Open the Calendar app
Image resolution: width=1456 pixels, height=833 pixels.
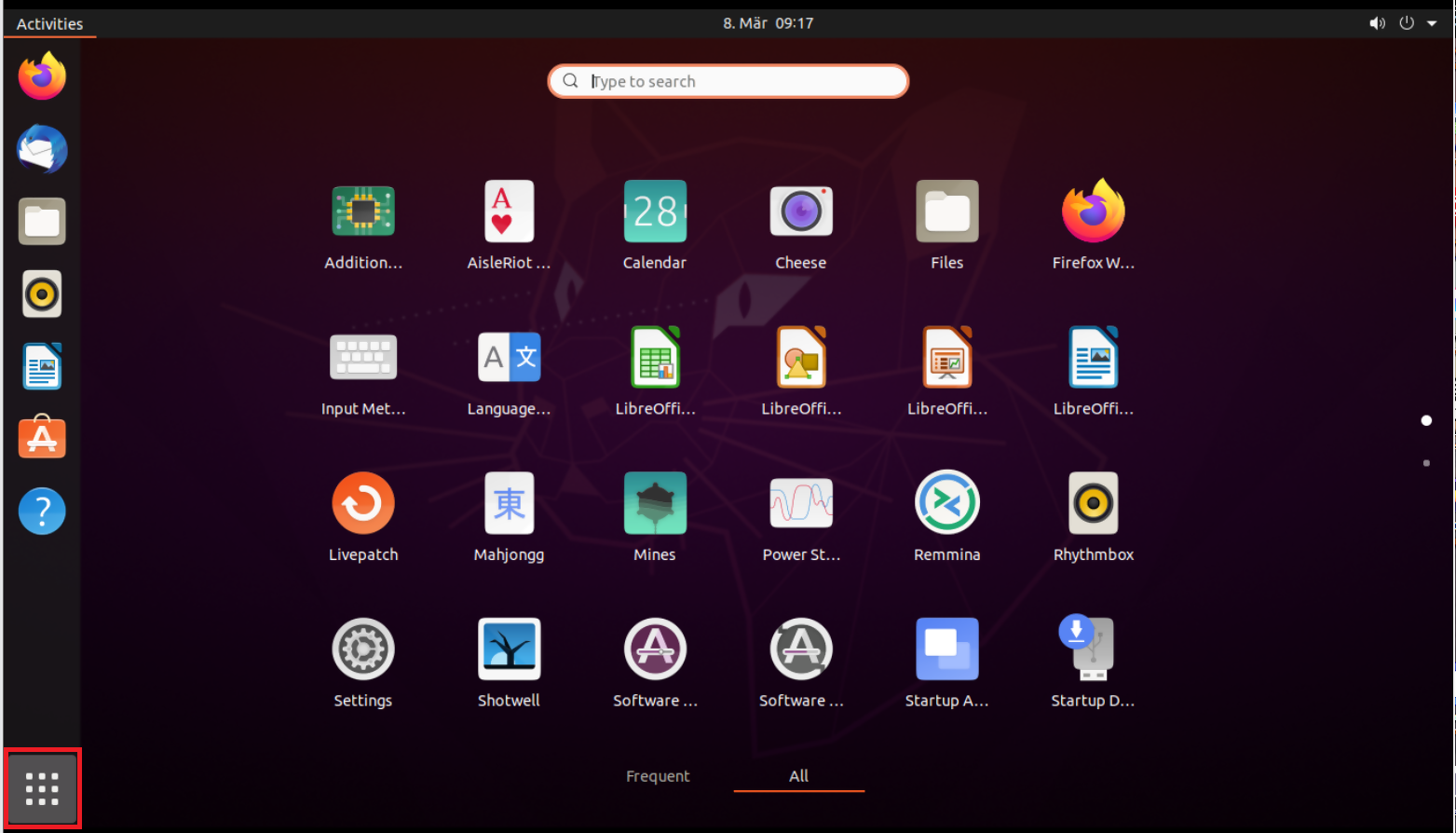[655, 212]
